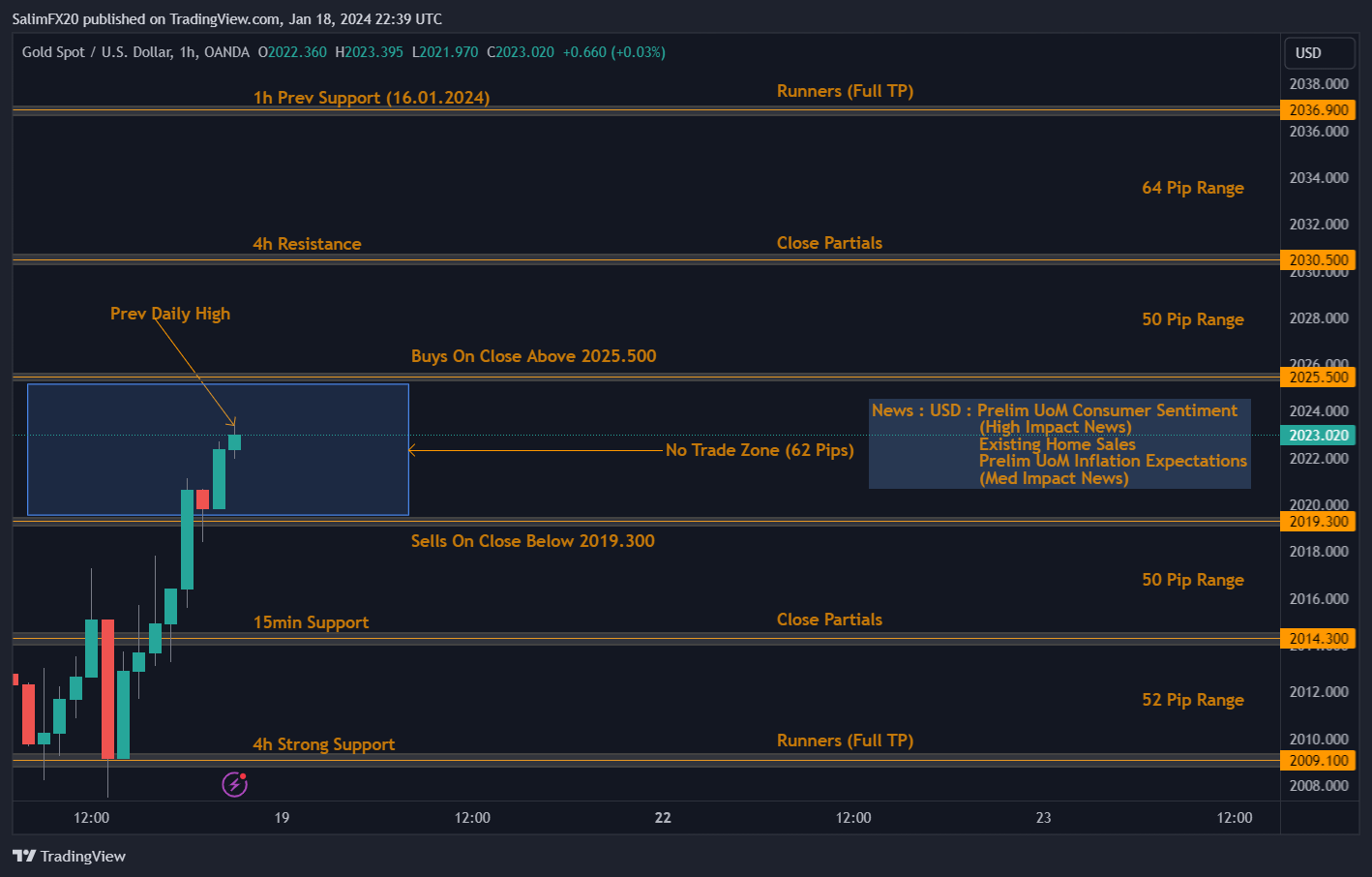Select the USD news text box
This screenshot has width=1372, height=877.
(x=1059, y=444)
